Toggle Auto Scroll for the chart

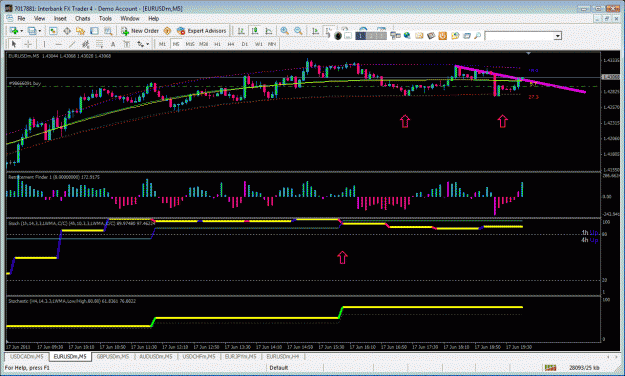click(315, 31)
